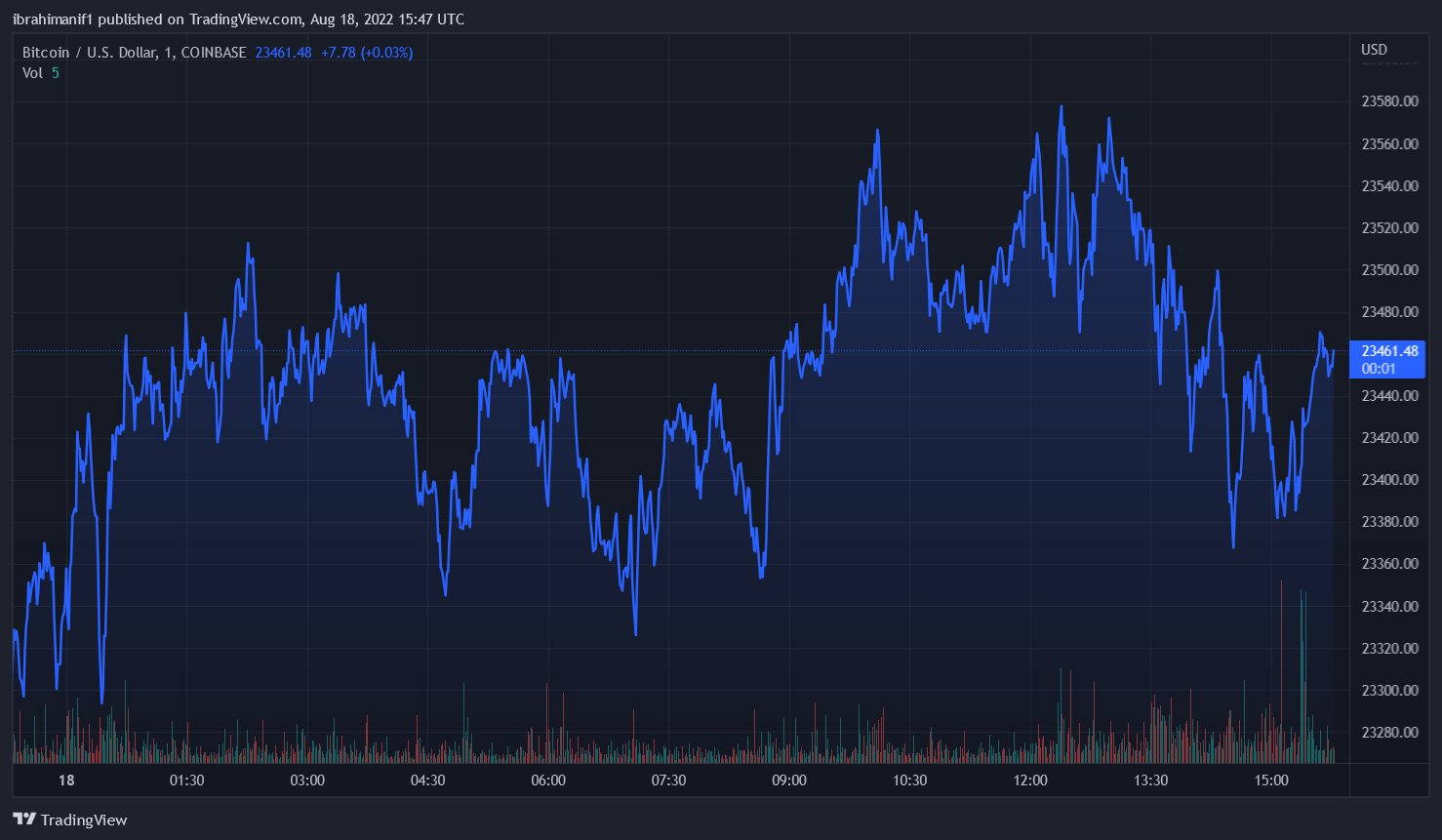Select the Vol indicator label

tap(33, 73)
